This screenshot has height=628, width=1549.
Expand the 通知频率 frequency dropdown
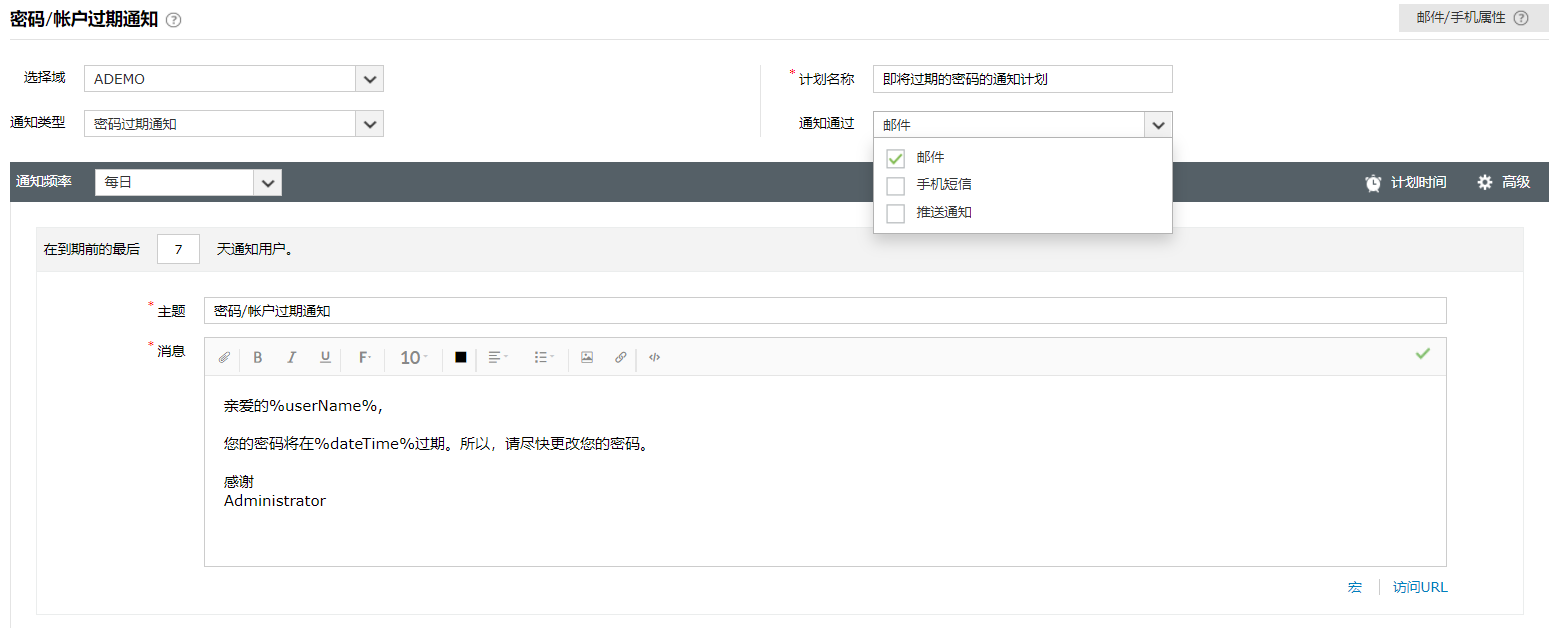267,182
